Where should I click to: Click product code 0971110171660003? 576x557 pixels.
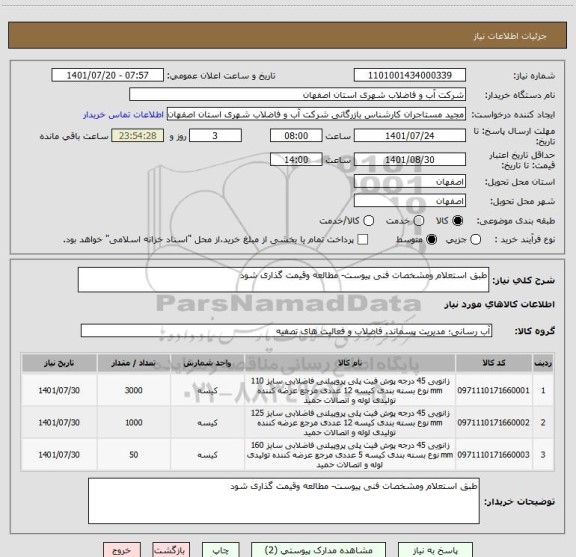(x=493, y=454)
